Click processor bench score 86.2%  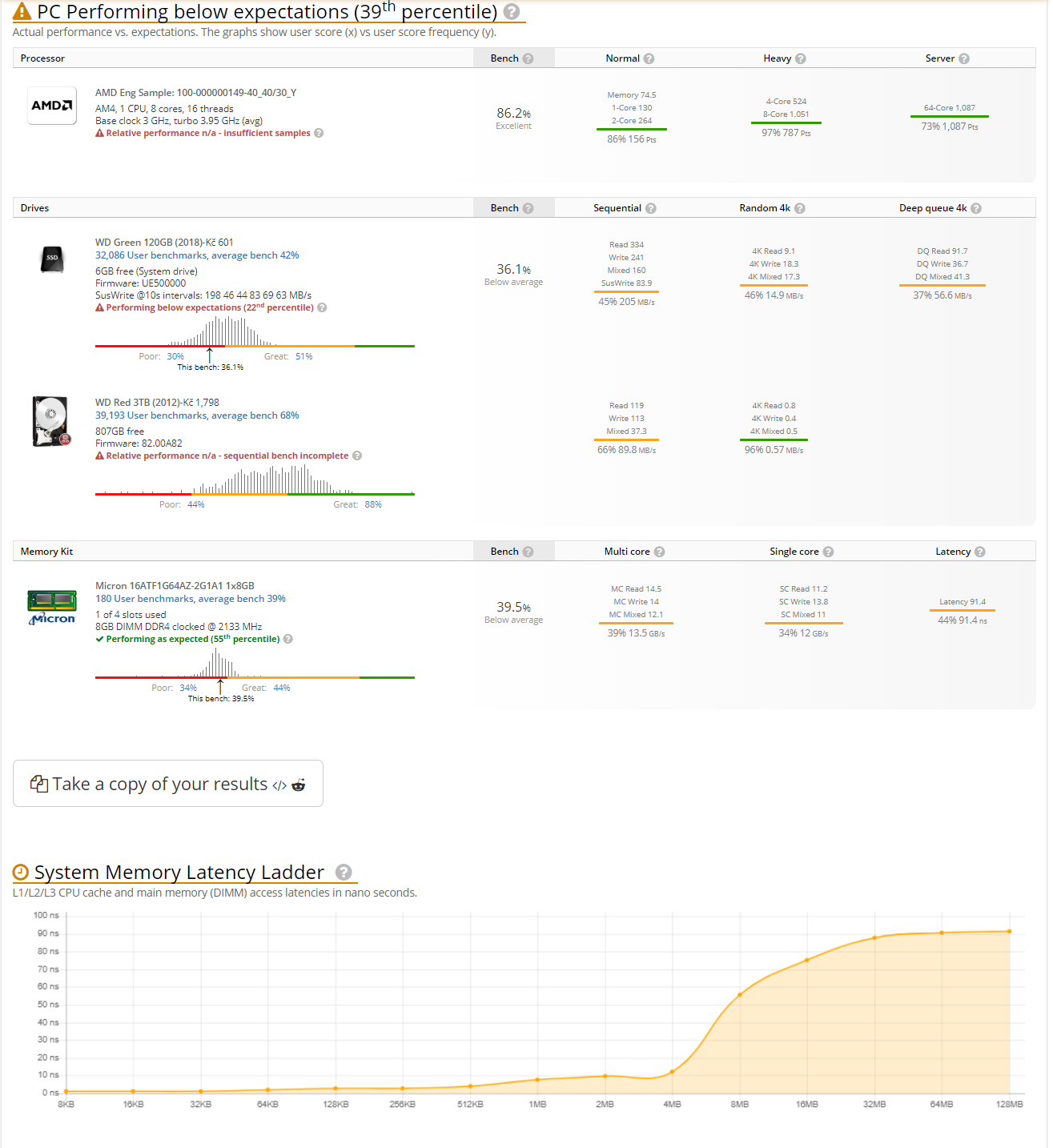click(x=513, y=113)
